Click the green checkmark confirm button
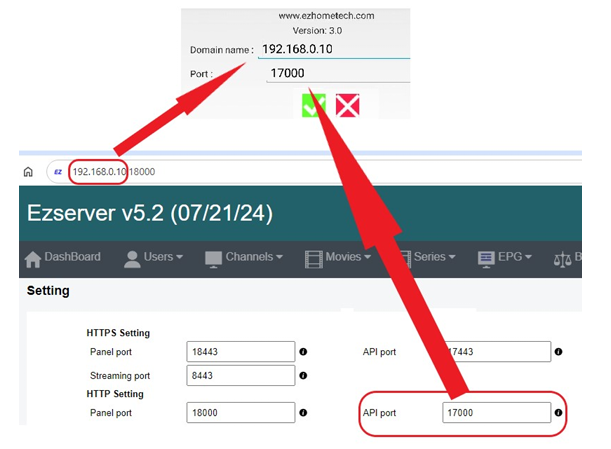This screenshot has width=611, height=449. tap(314, 105)
